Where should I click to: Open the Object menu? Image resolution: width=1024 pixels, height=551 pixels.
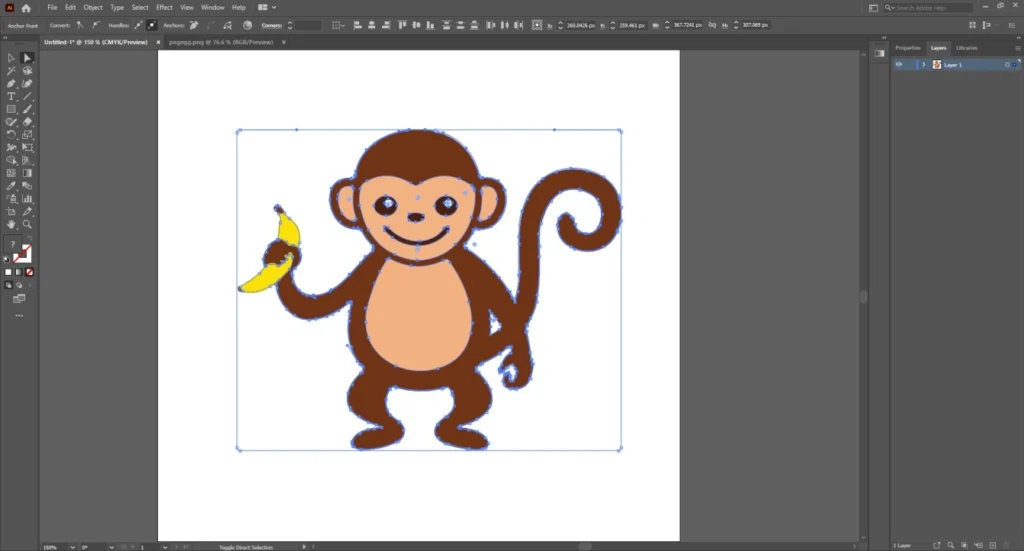93,8
